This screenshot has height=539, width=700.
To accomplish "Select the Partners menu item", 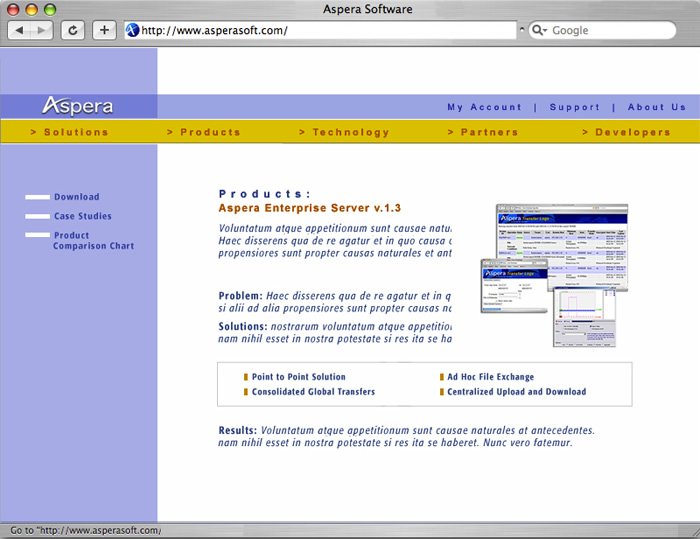I will [483, 132].
